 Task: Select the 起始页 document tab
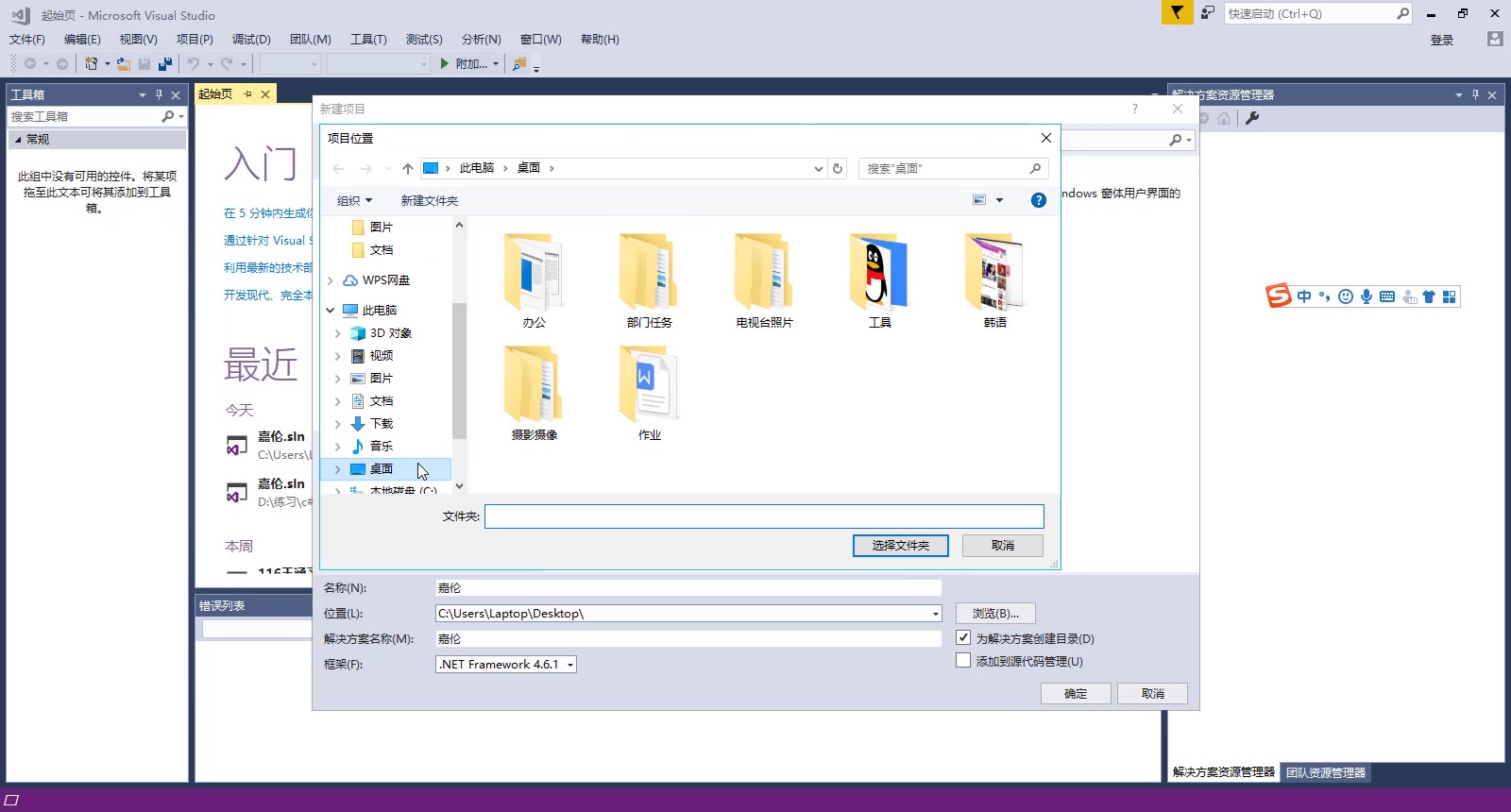click(215, 93)
